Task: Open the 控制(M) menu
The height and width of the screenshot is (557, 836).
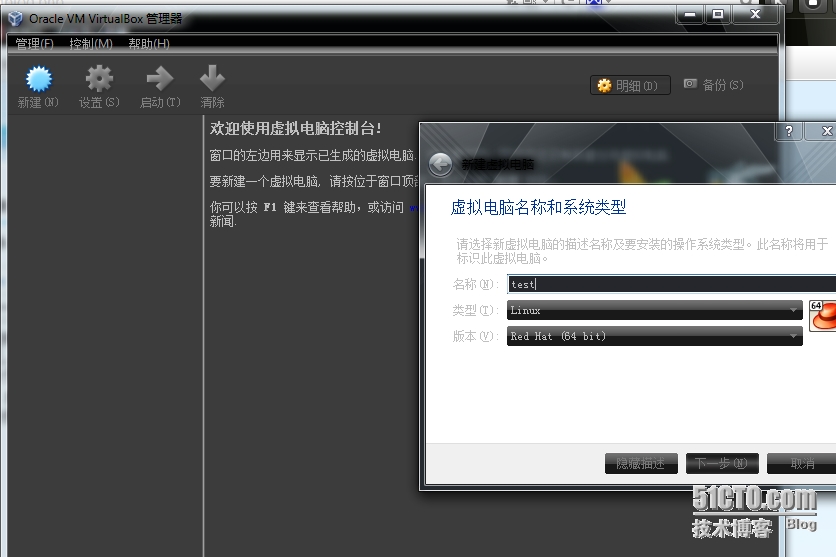Action: [x=91, y=44]
